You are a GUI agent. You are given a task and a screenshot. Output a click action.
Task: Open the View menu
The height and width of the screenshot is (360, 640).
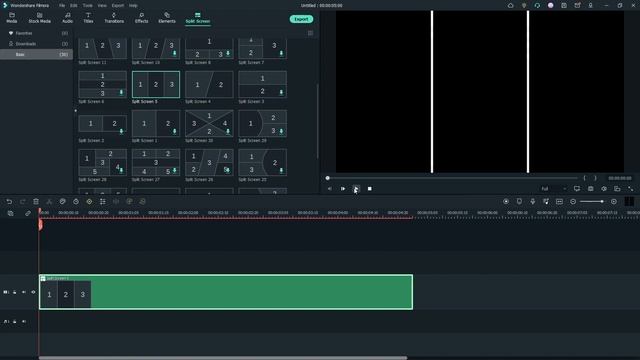point(102,6)
